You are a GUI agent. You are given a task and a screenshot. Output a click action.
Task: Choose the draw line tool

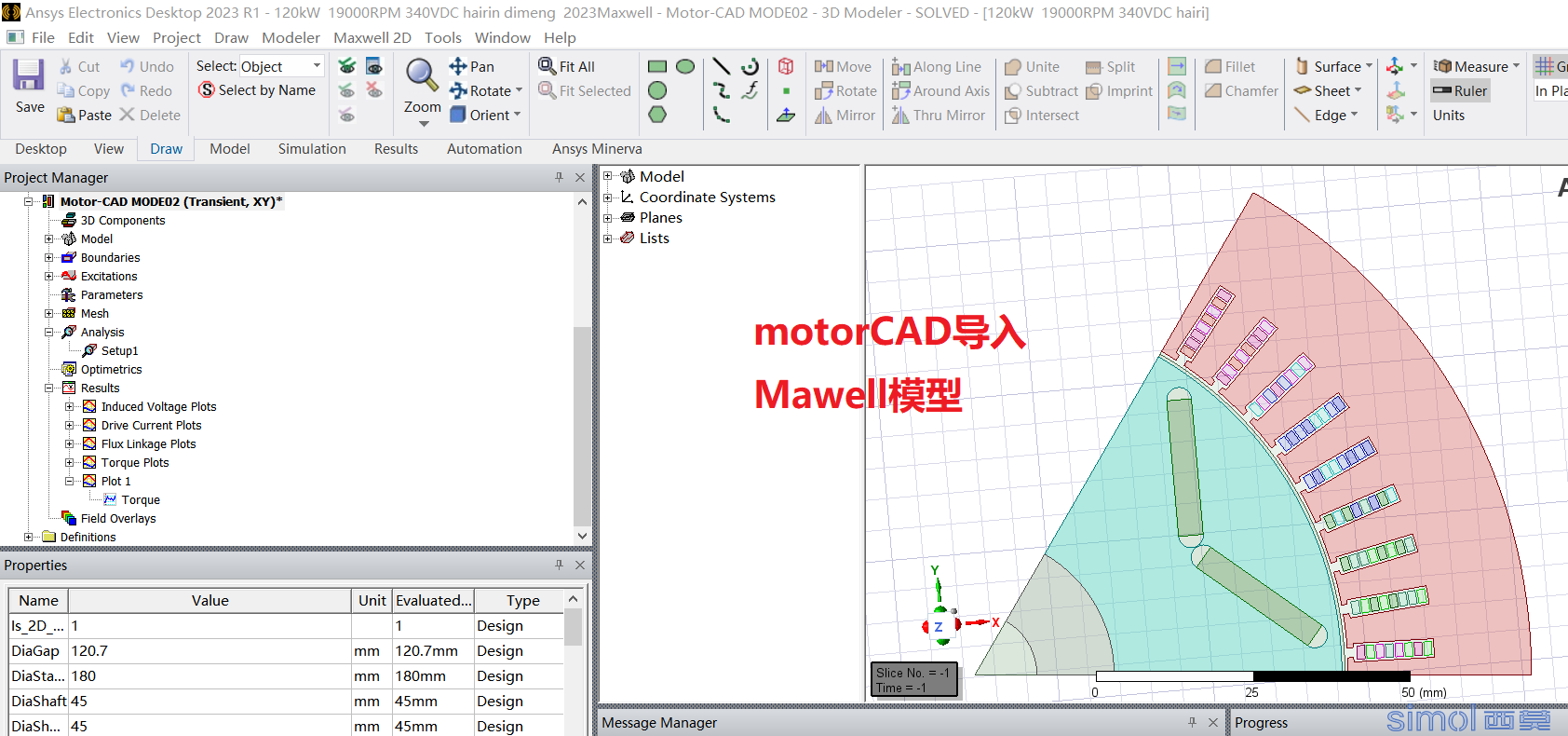click(x=721, y=66)
